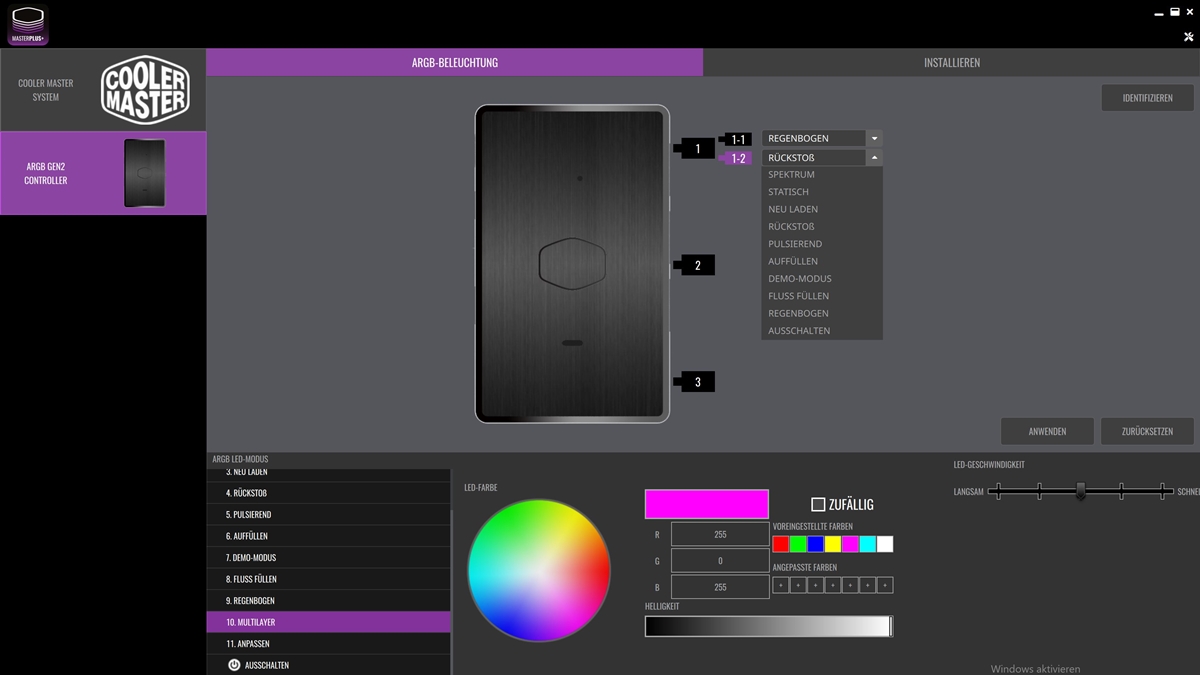Select mode 10. Multilayer in LED mode list
The width and height of the screenshot is (1200, 675).
click(x=329, y=622)
